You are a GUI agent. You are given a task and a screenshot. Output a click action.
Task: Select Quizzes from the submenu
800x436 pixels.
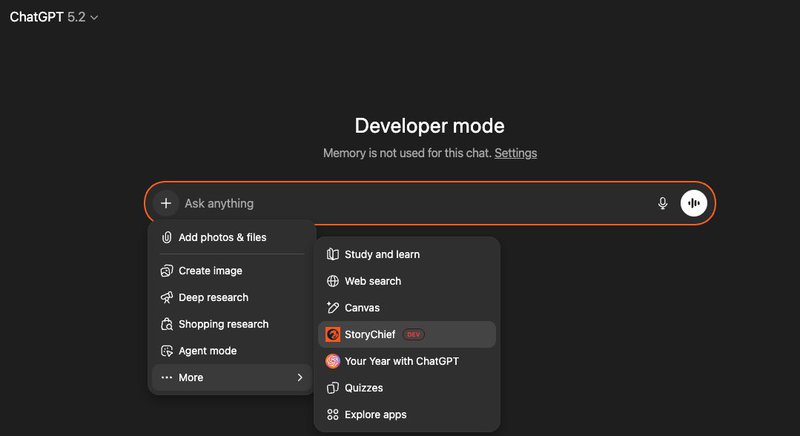click(x=407, y=388)
